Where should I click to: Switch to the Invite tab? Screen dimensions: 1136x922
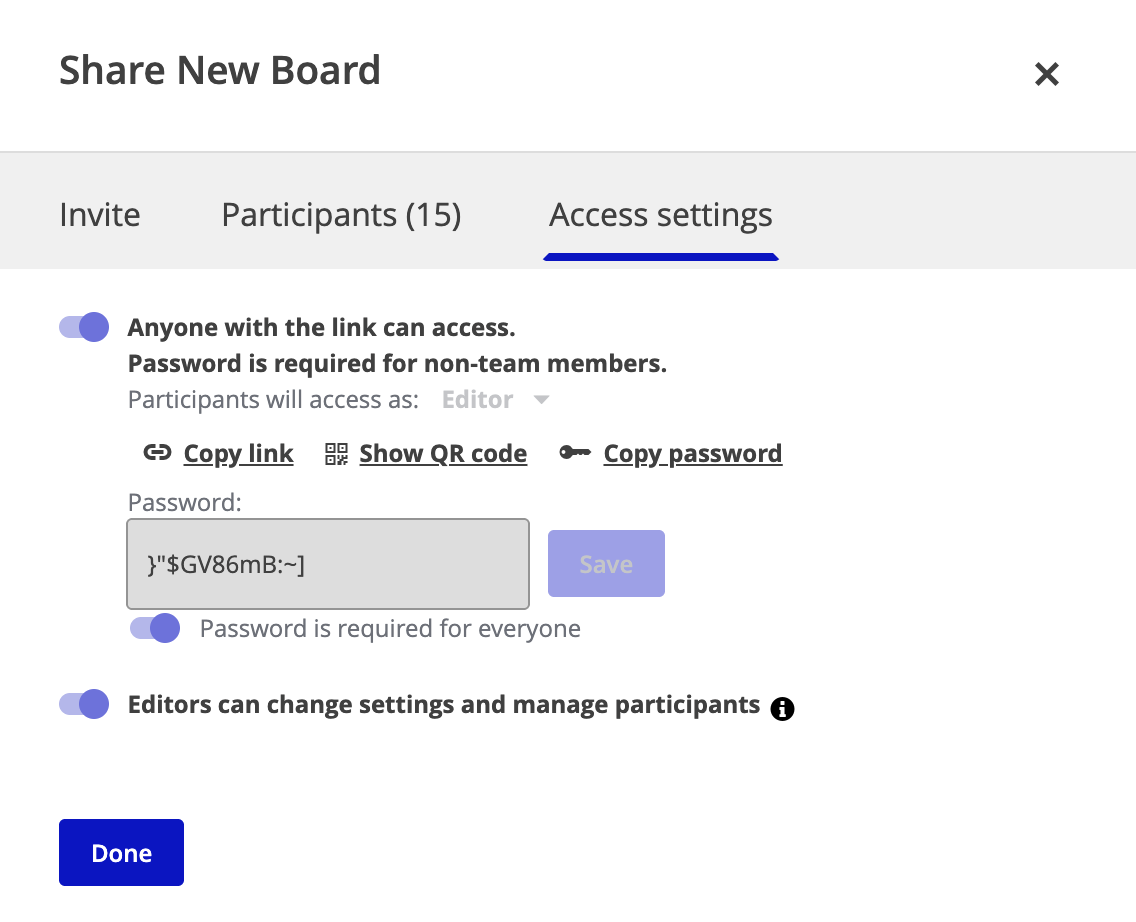pos(100,215)
